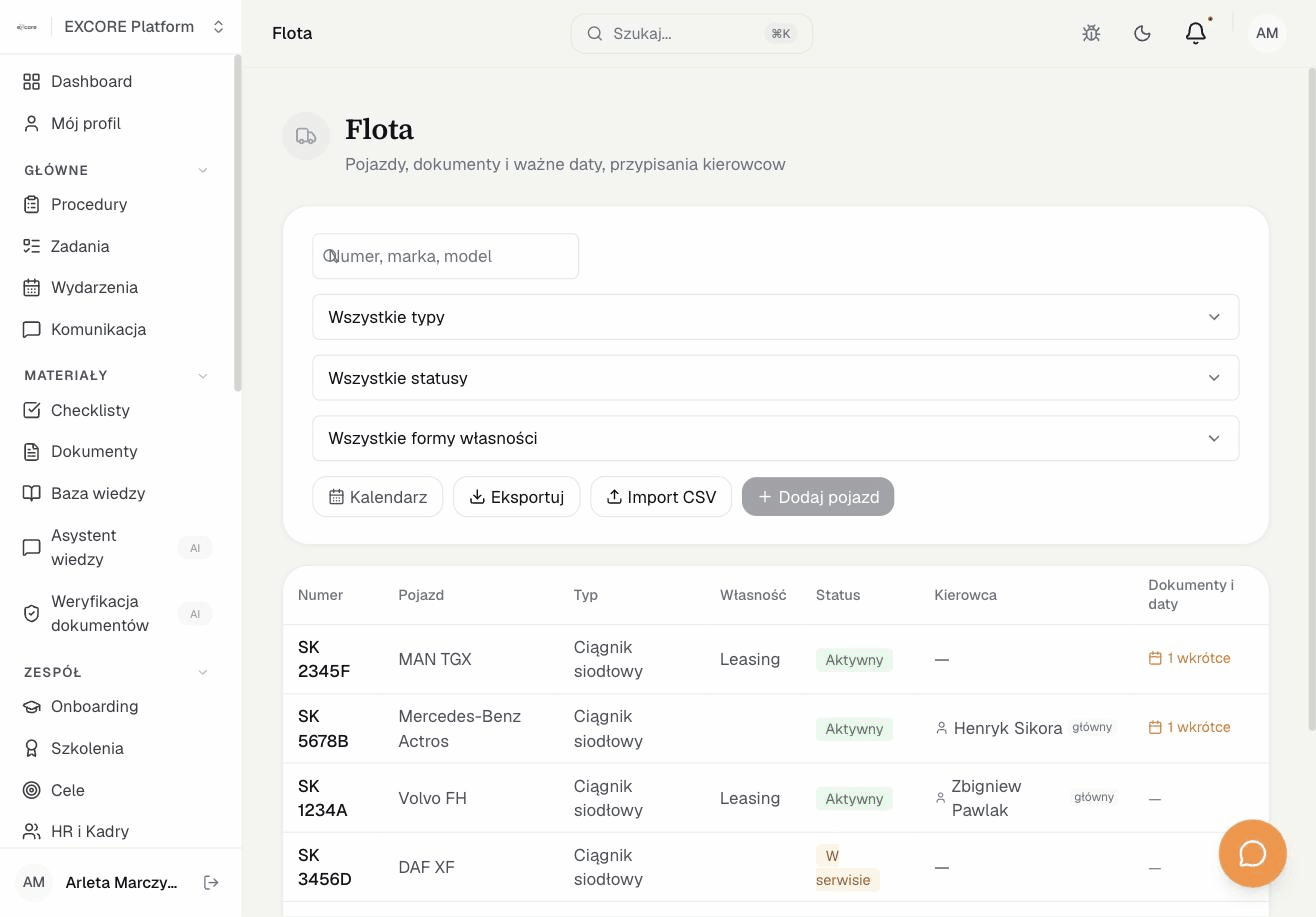This screenshot has width=1316, height=917.
Task: Click the Szkolenia award icon
Action: [x=32, y=748]
